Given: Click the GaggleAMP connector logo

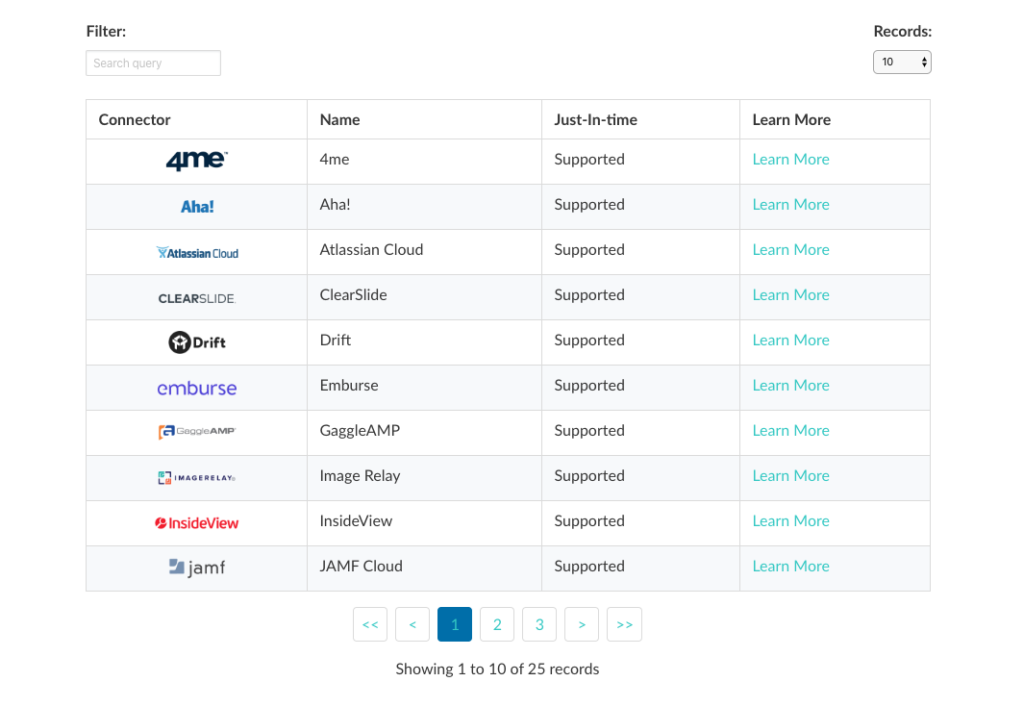Looking at the screenshot, I should 197,432.
